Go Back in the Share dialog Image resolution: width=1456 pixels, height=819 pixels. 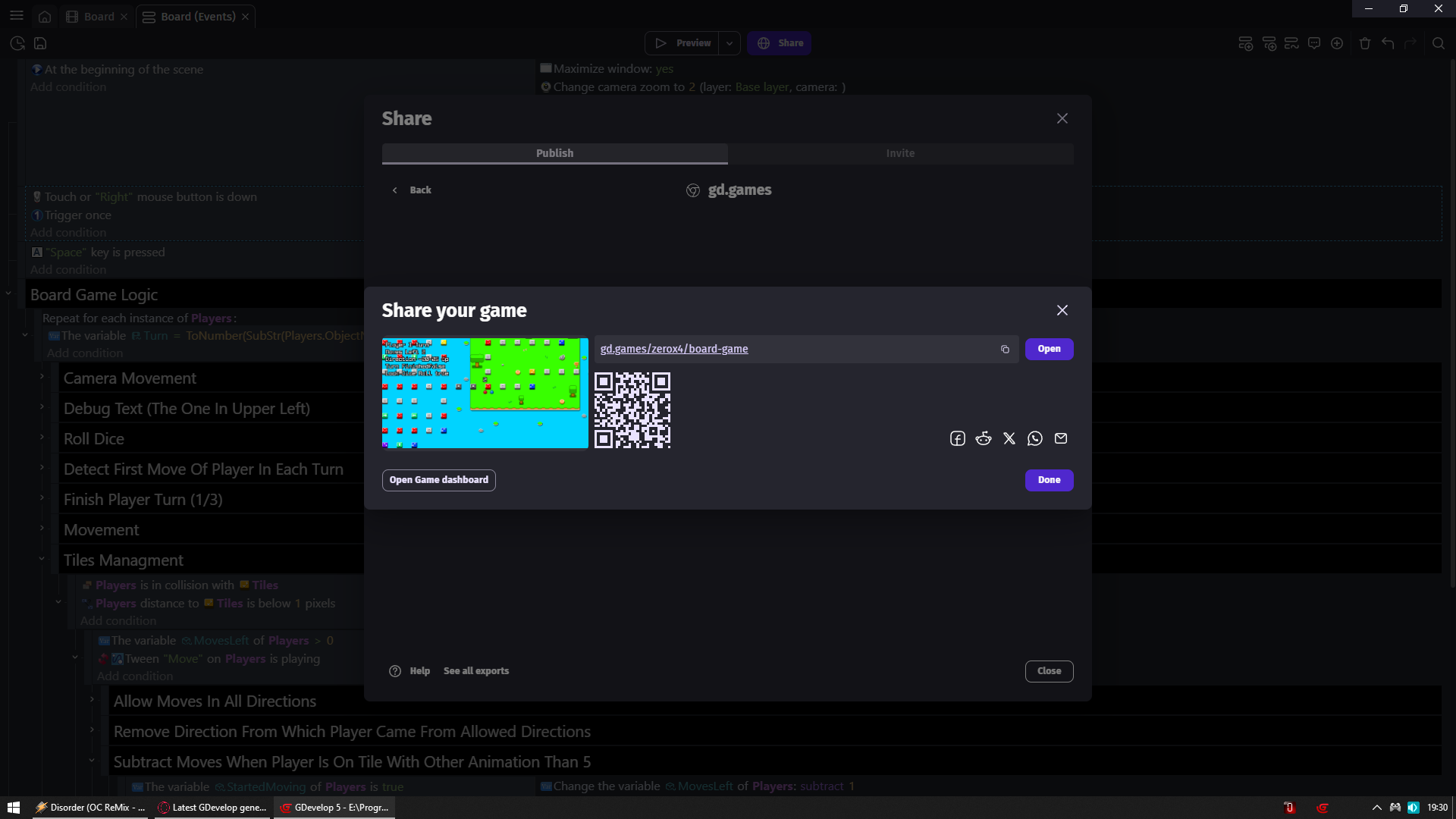tap(412, 190)
